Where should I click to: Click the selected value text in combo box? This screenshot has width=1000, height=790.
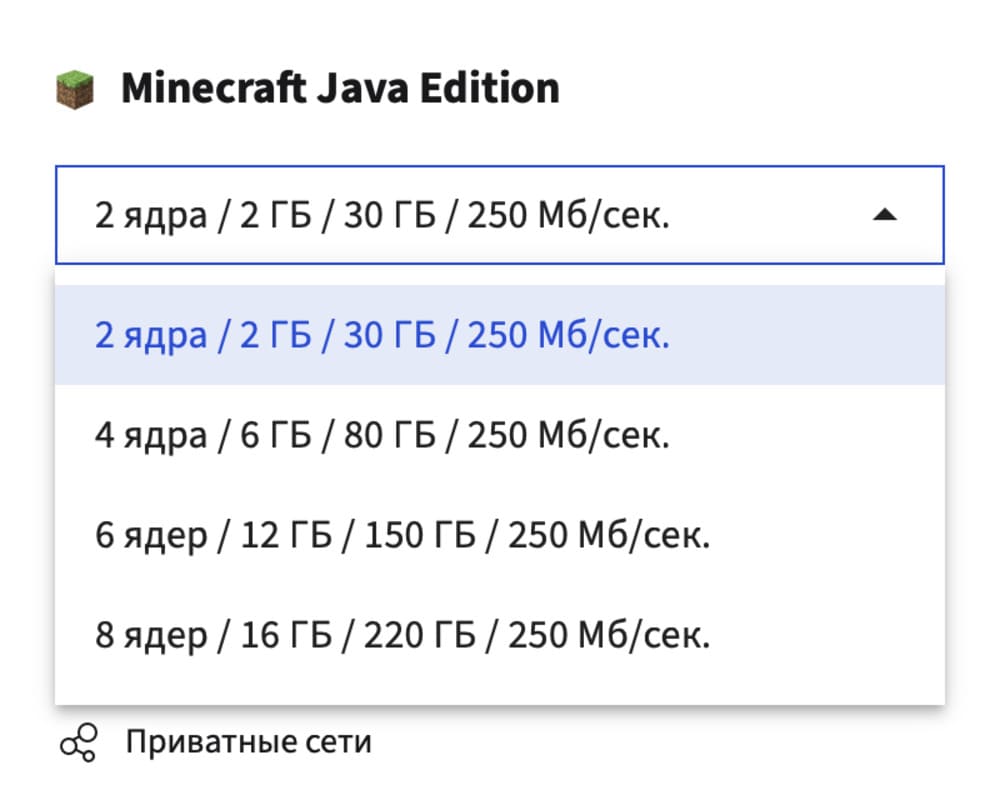(x=382, y=215)
